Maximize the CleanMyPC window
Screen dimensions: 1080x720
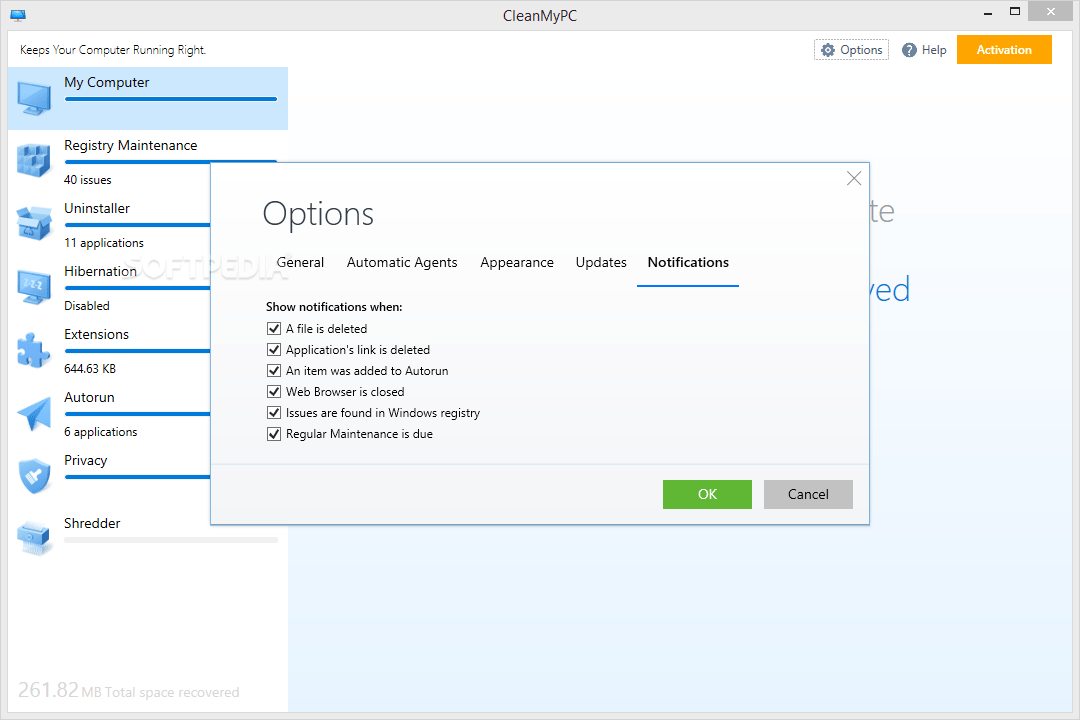coord(1015,12)
